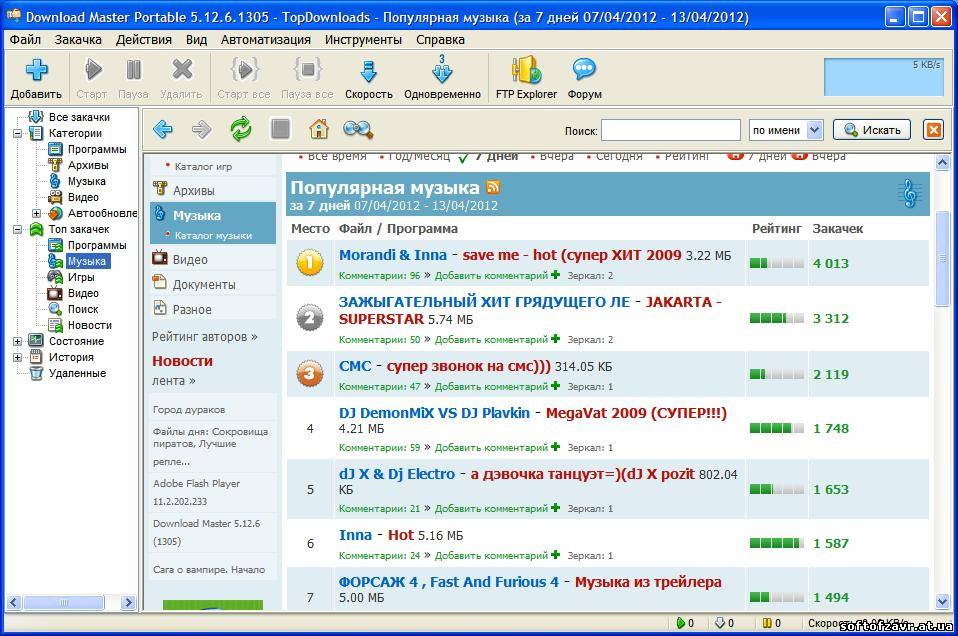Viewport: 958px width, 636px height.
Task: Open the Morandi & Inna save me link
Action: coord(510,255)
